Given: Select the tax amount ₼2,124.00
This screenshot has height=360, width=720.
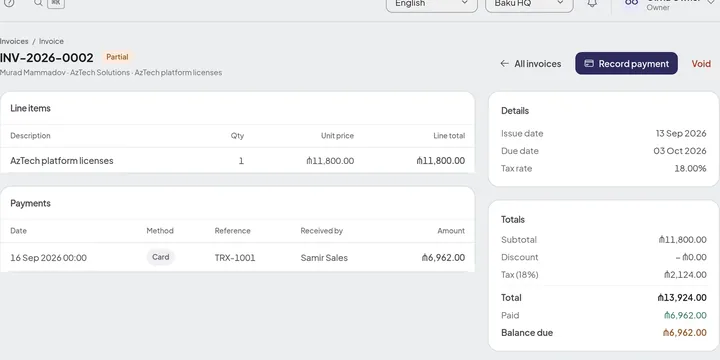Looking at the screenshot, I should coord(685,275).
